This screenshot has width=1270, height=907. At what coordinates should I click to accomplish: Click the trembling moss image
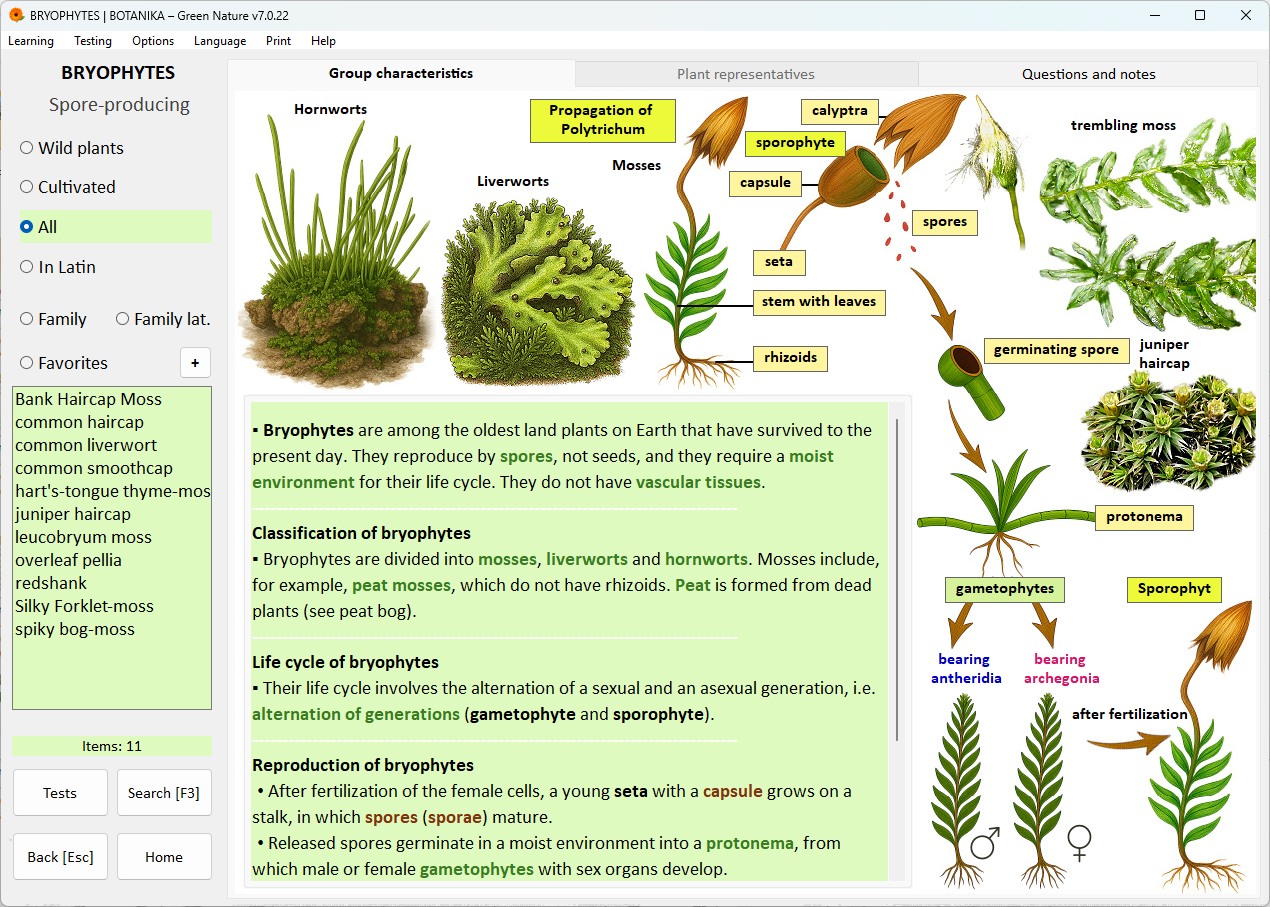(x=1148, y=225)
